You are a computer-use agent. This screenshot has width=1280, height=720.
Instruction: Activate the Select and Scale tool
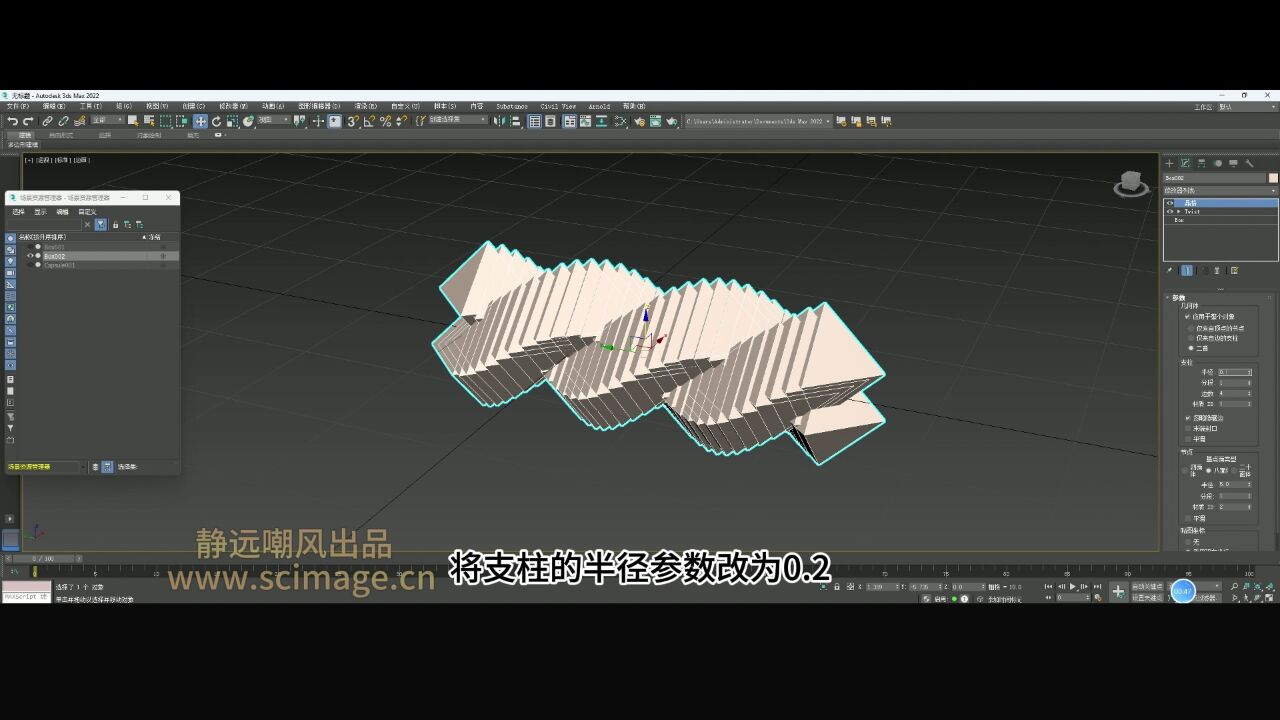[x=232, y=121]
